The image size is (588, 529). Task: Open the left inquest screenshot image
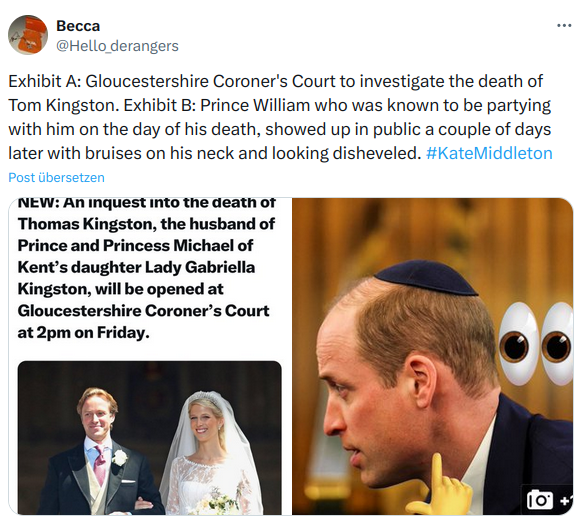coord(150,356)
